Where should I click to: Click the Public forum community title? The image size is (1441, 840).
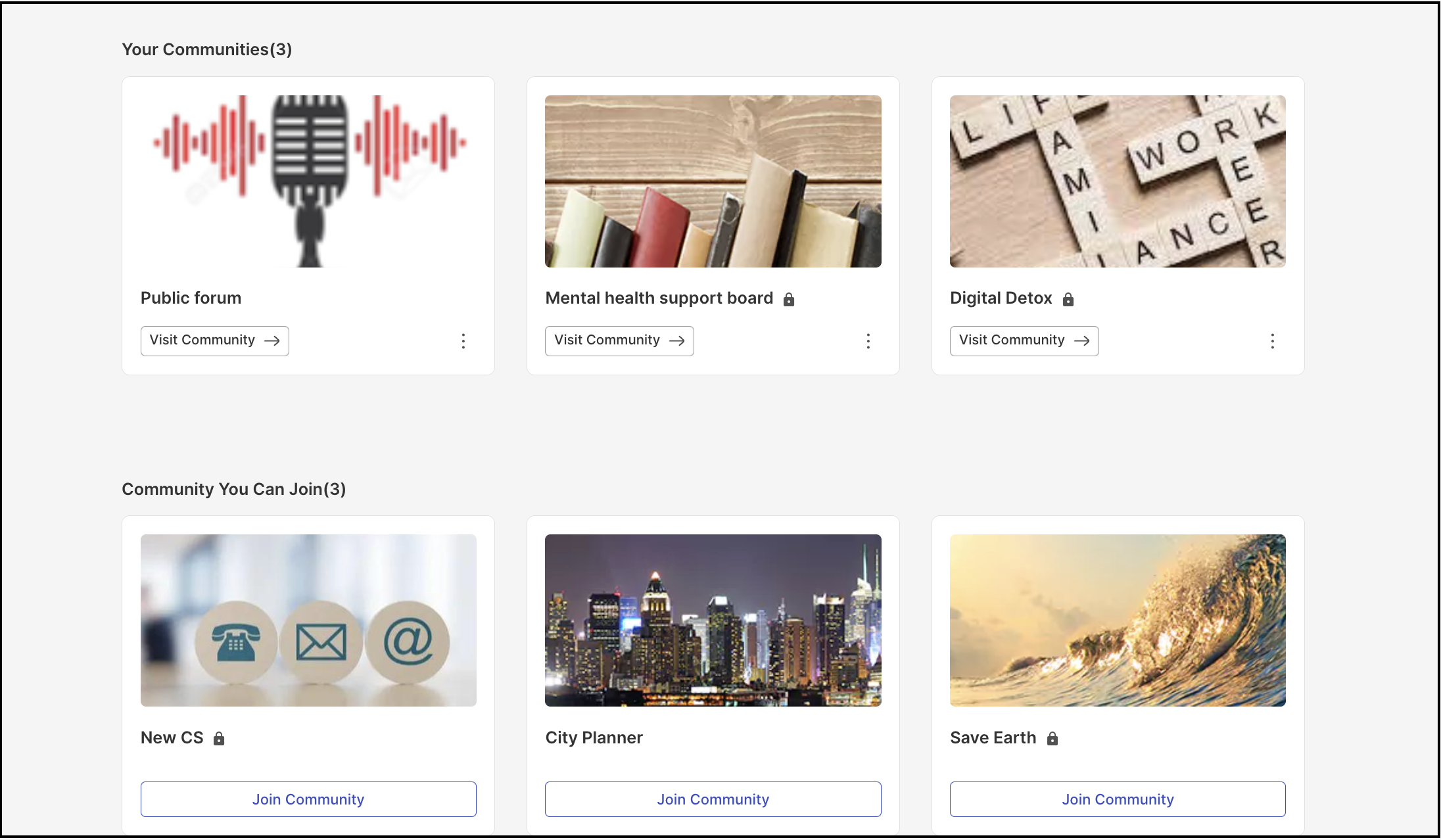(x=191, y=298)
